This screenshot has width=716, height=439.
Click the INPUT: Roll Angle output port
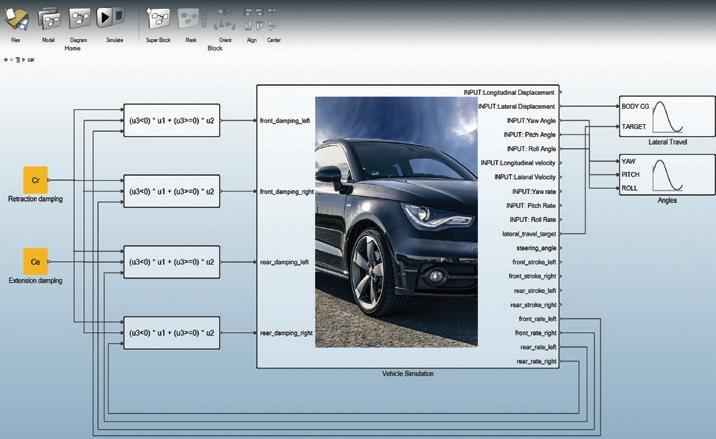coord(532,149)
